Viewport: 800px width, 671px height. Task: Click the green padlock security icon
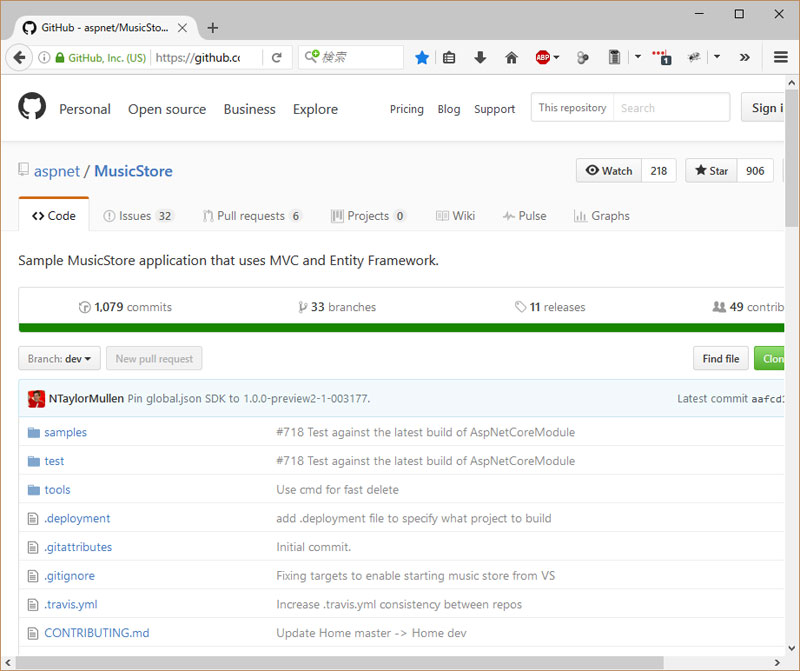coord(60,58)
